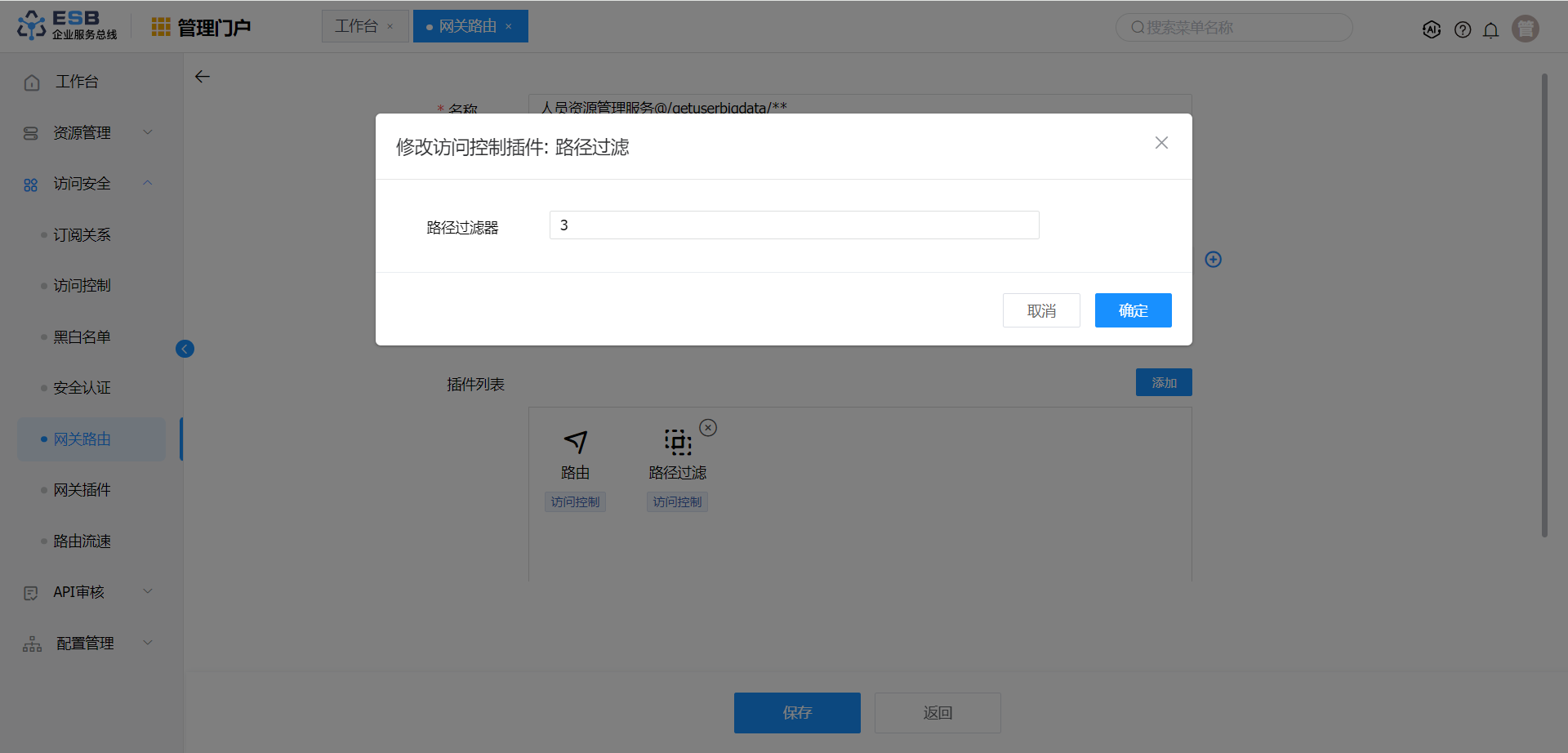Click the back arrow icon

click(x=203, y=77)
